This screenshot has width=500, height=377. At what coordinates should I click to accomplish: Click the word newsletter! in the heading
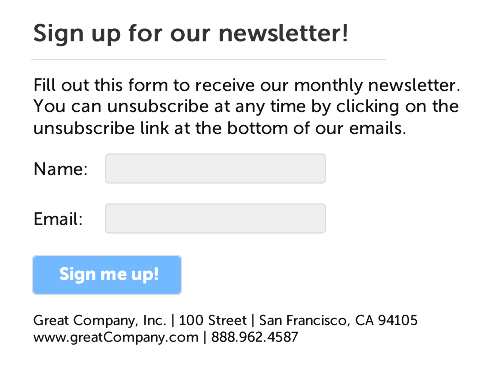pos(284,33)
